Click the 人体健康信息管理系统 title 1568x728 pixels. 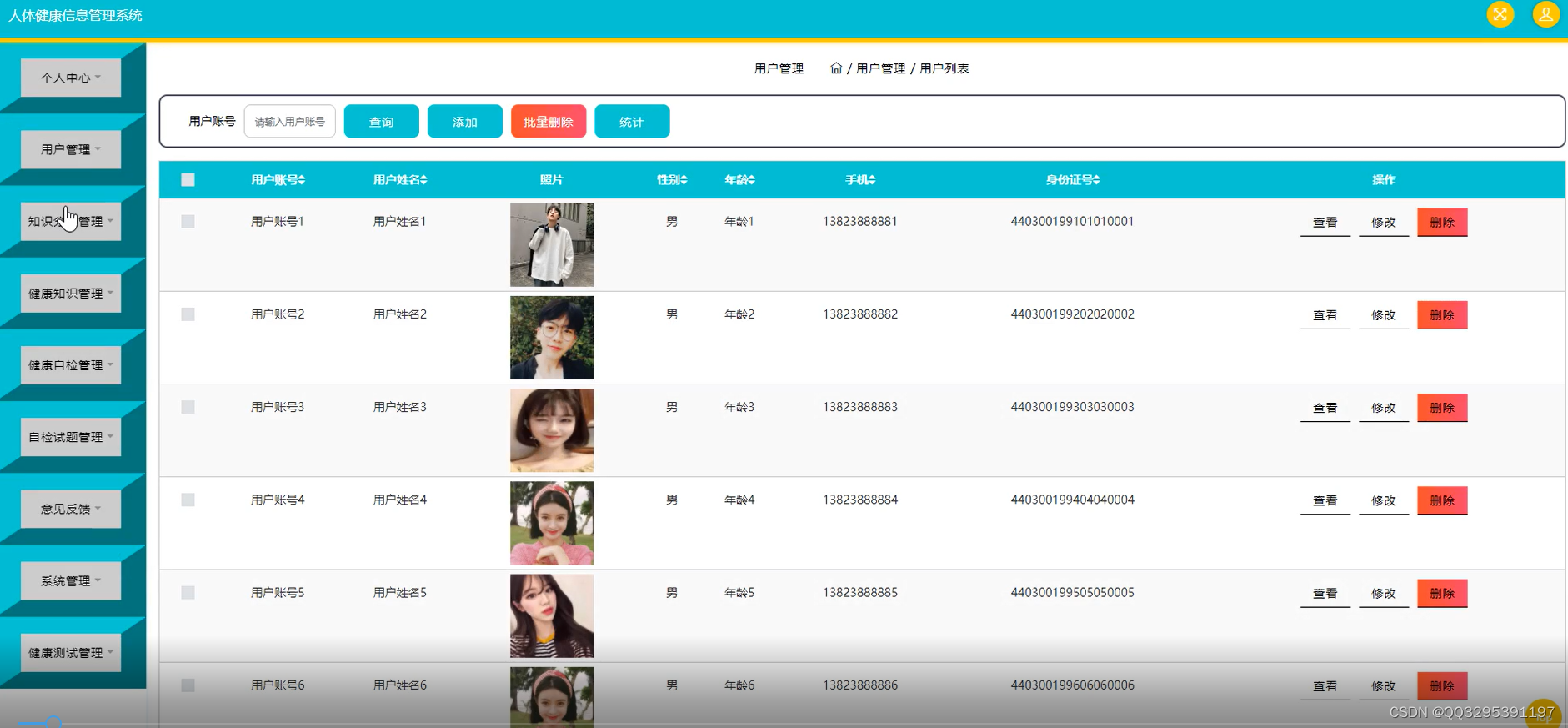(x=75, y=15)
